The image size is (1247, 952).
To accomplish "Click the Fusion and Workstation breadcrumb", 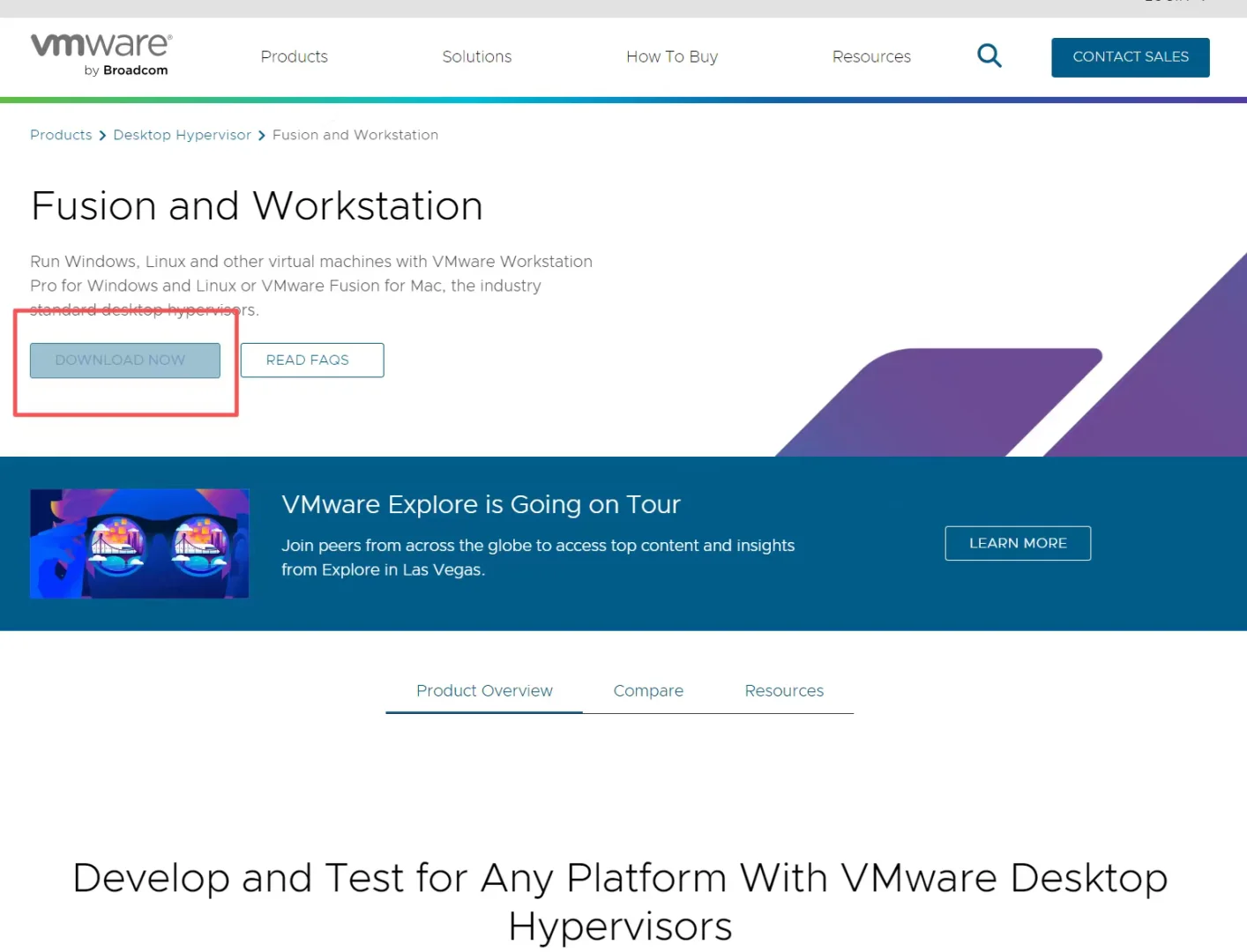I will pos(355,135).
